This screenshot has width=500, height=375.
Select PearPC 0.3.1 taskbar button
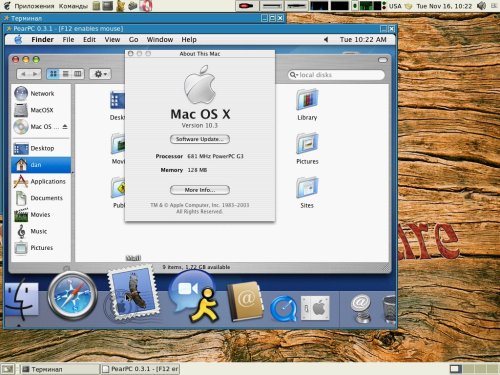[140, 369]
